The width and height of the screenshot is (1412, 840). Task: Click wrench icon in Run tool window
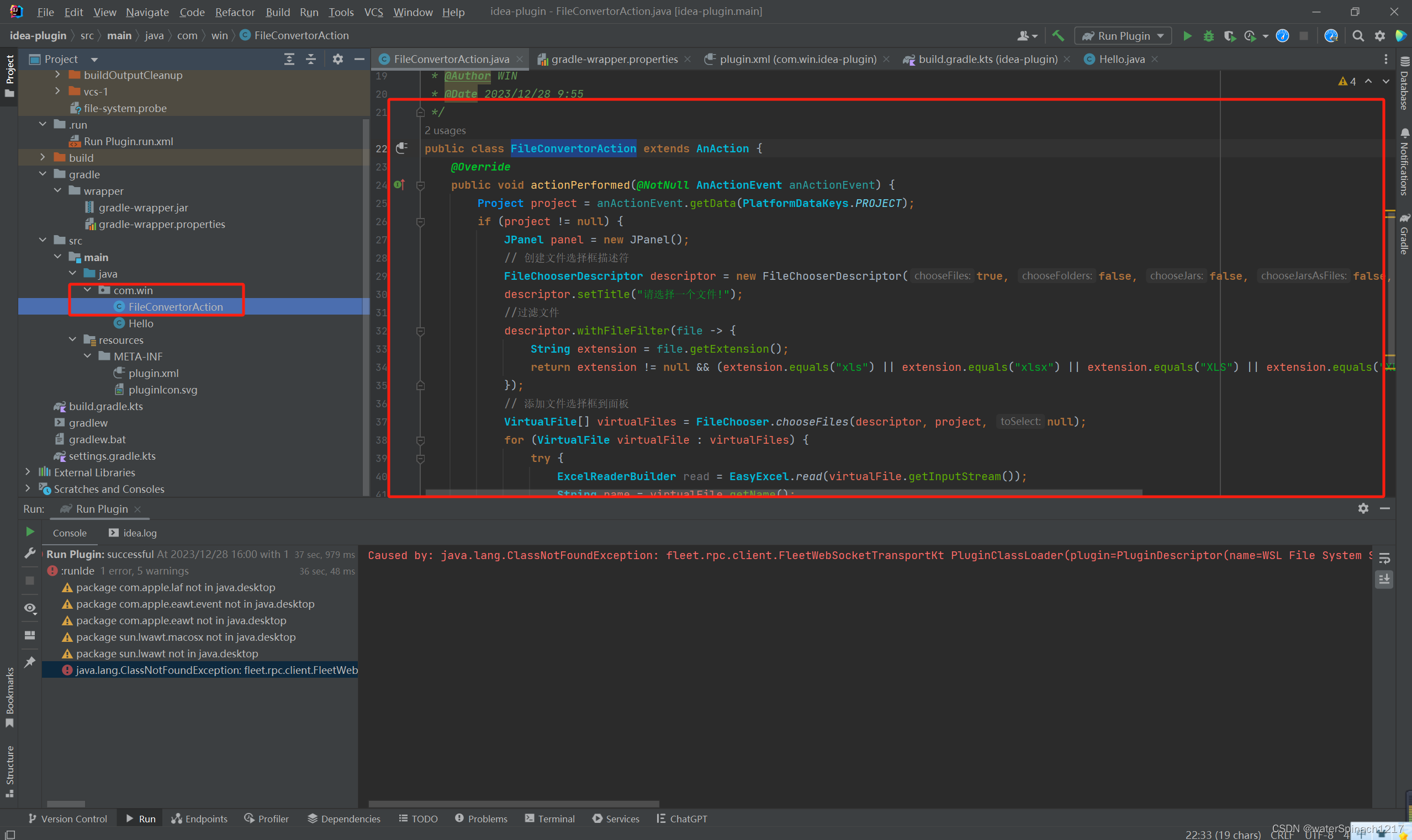coord(30,553)
